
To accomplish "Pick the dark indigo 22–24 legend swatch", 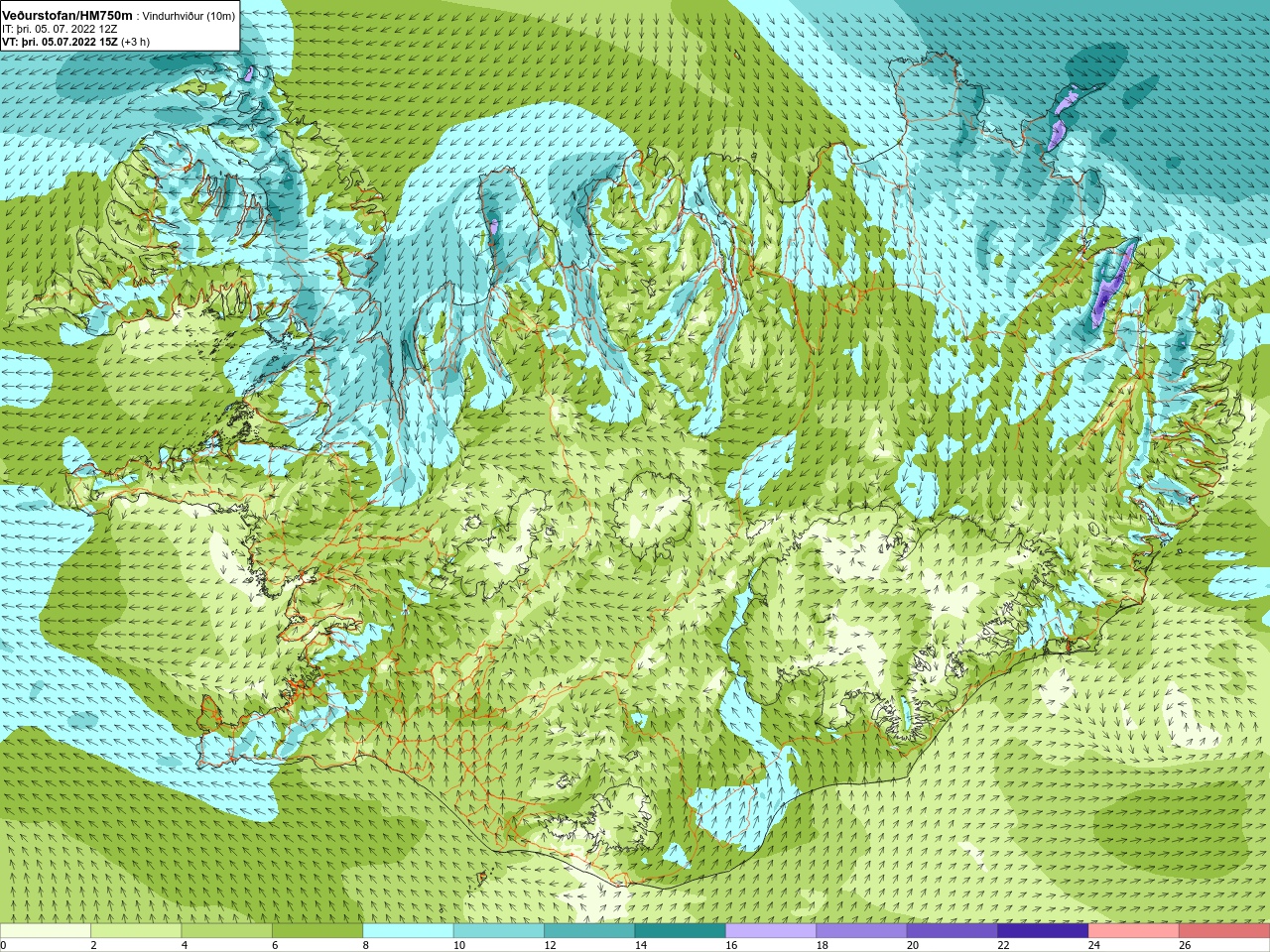I will (1044, 931).
